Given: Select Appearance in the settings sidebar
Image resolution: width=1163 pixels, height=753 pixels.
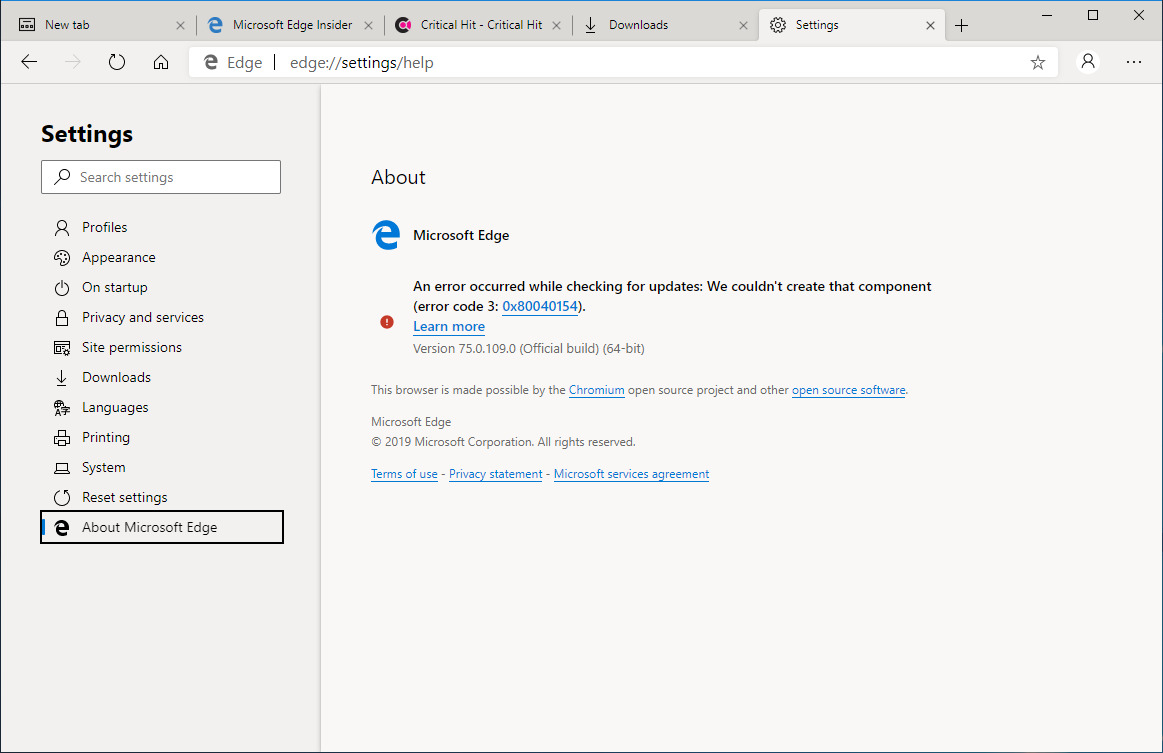Looking at the screenshot, I should [x=118, y=257].
